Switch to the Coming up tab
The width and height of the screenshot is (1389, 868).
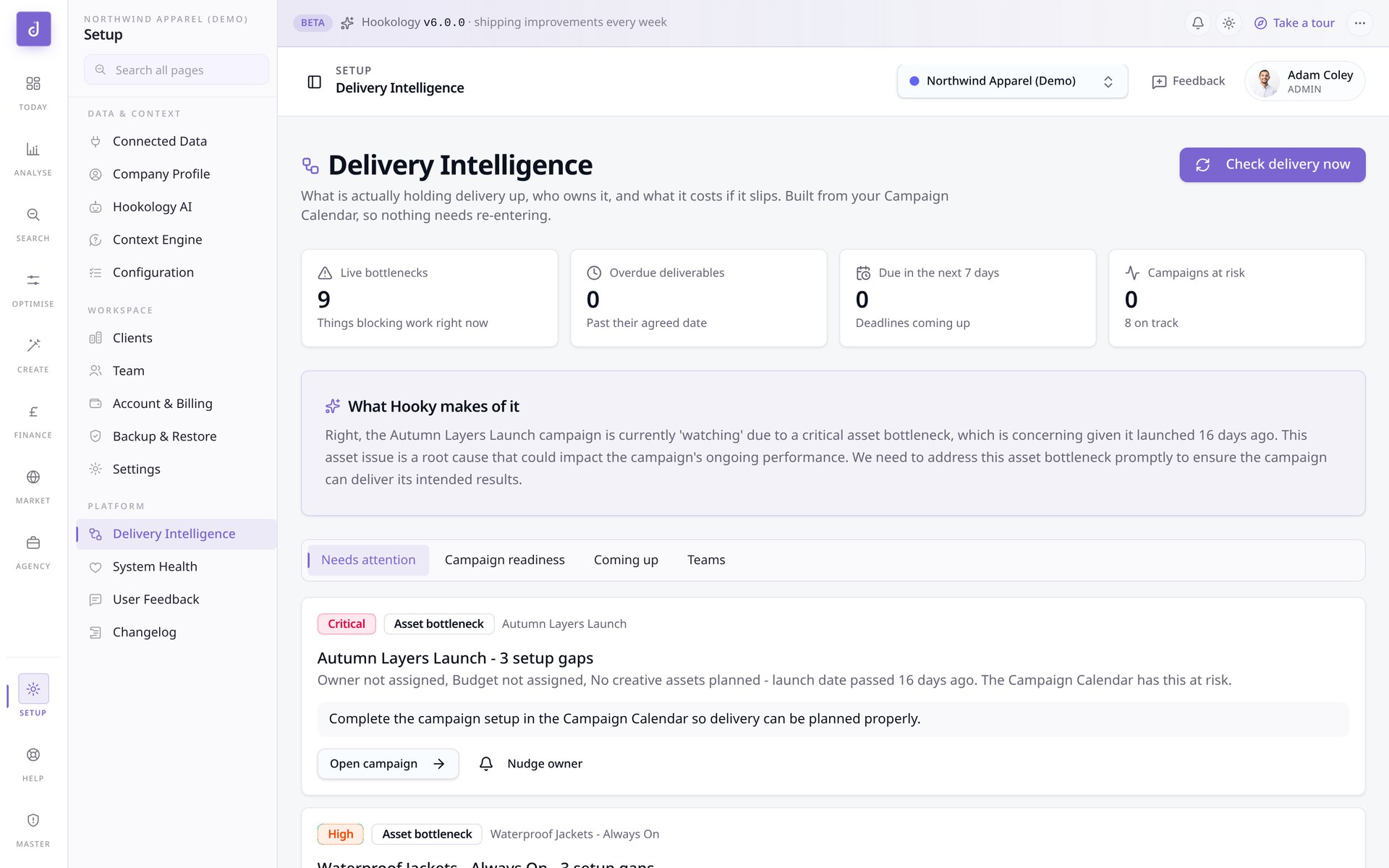coord(626,560)
